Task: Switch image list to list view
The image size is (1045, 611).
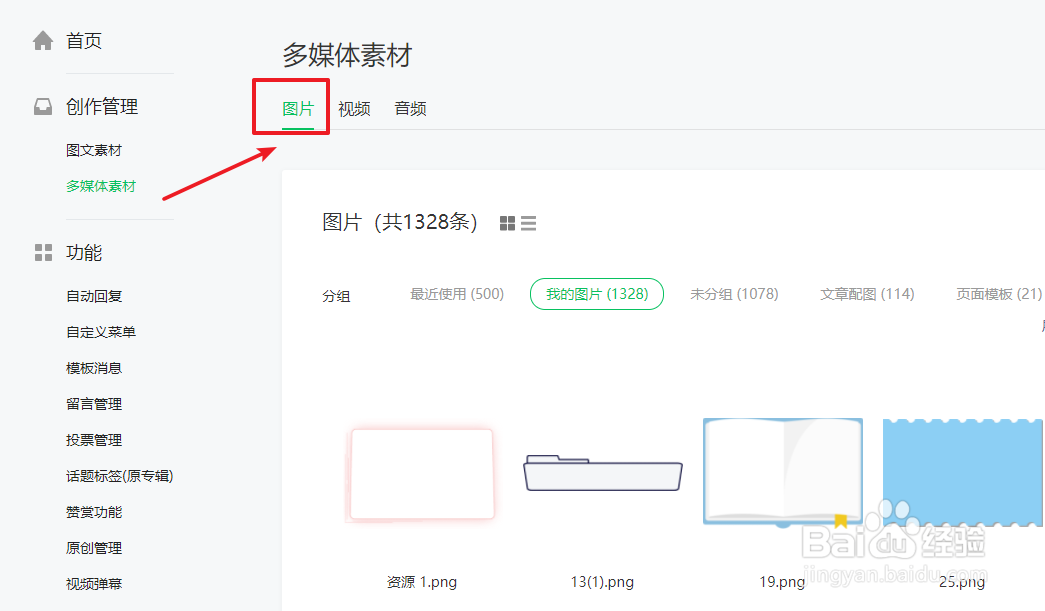Action: point(528,223)
